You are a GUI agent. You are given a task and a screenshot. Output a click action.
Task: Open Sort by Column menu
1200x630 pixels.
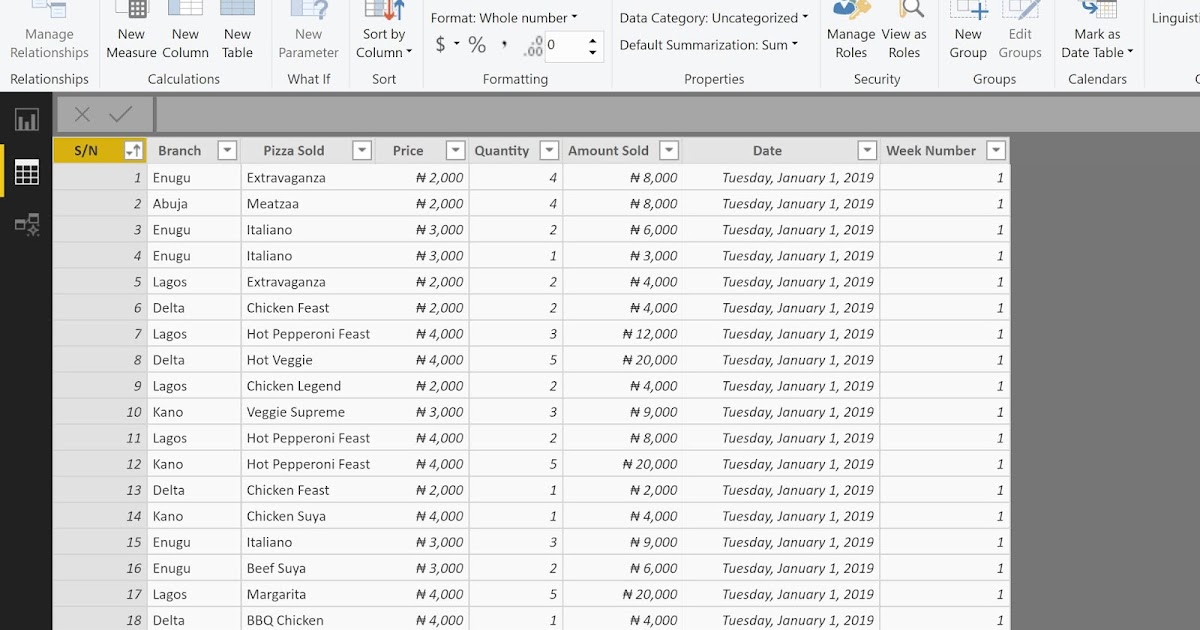pyautogui.click(x=384, y=32)
